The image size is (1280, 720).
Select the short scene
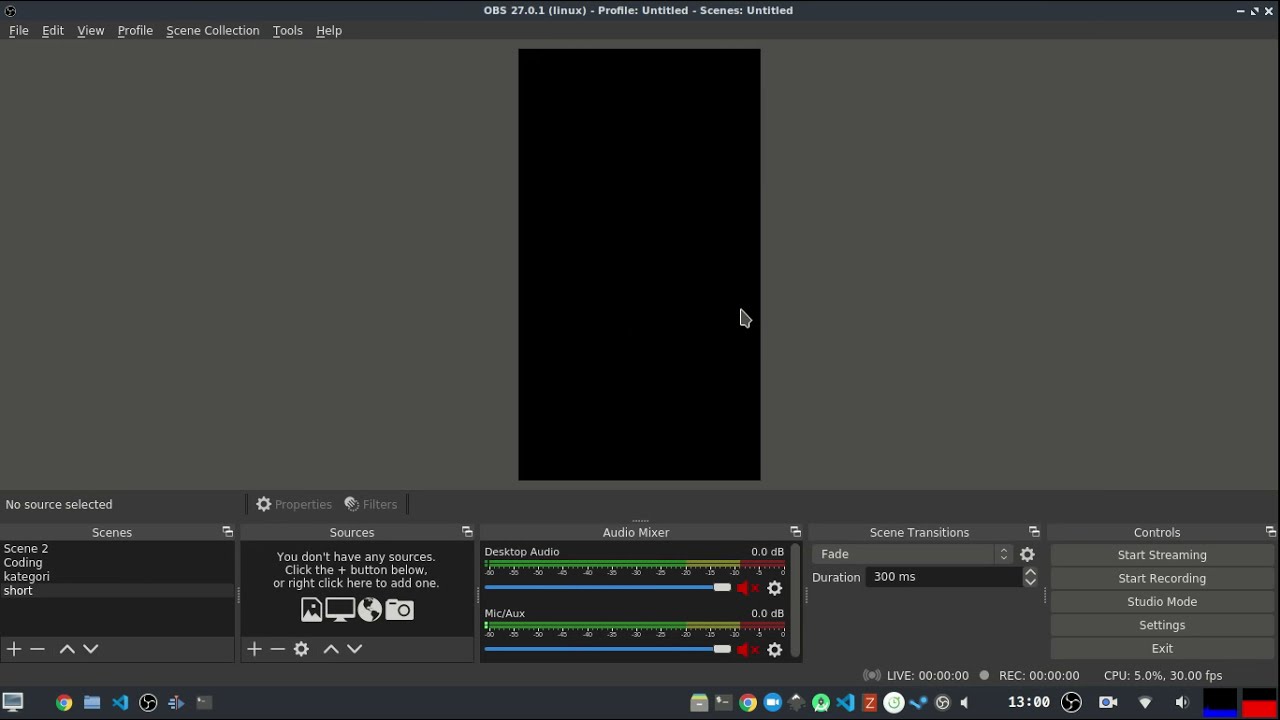[x=118, y=591]
